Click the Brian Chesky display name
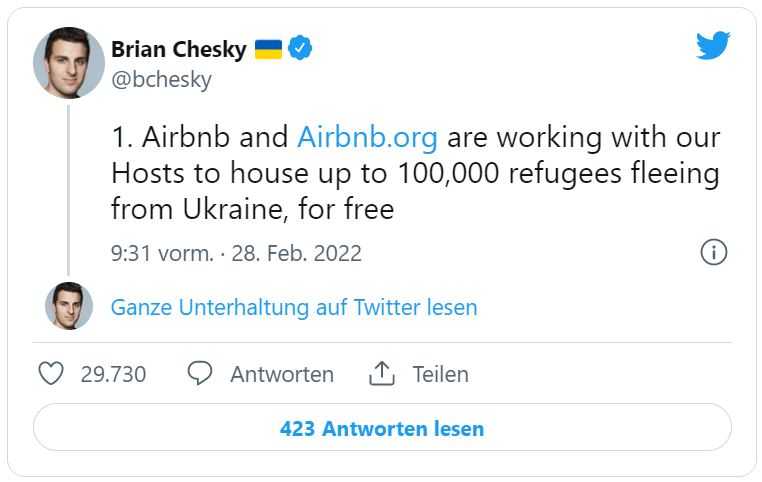Image resolution: width=762 pixels, height=482 pixels. click(x=179, y=49)
